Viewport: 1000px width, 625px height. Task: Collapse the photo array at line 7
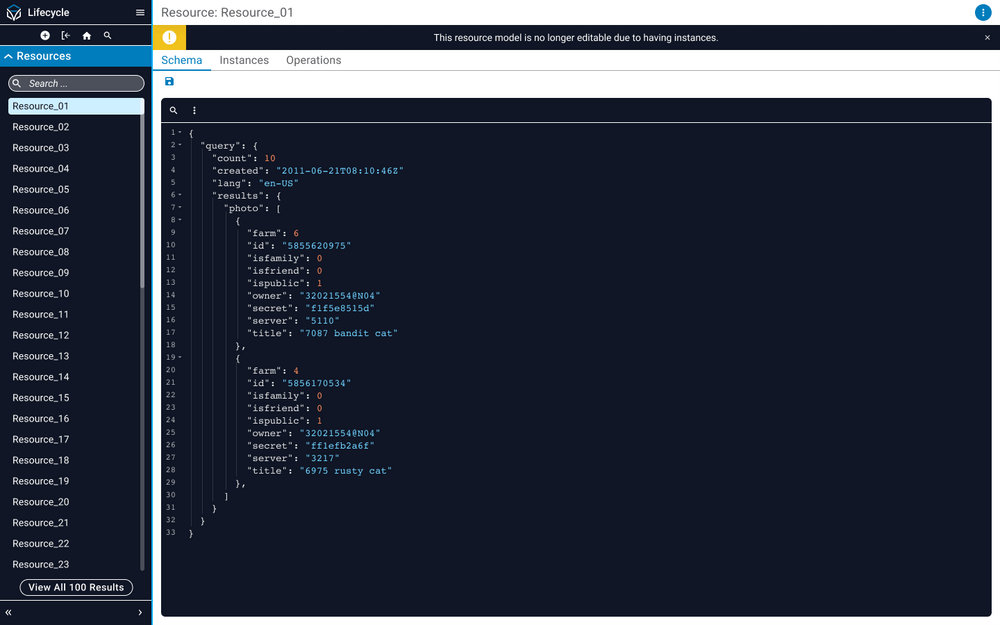pos(178,207)
